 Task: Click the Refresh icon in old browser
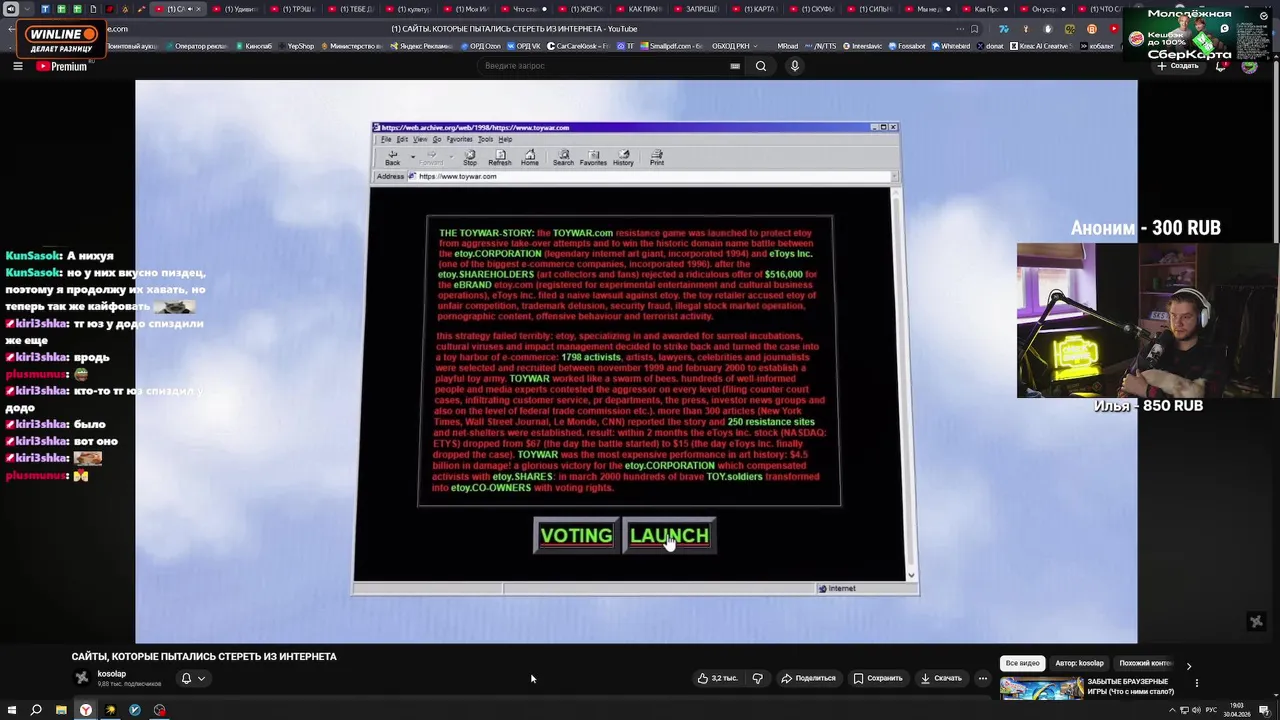click(499, 157)
